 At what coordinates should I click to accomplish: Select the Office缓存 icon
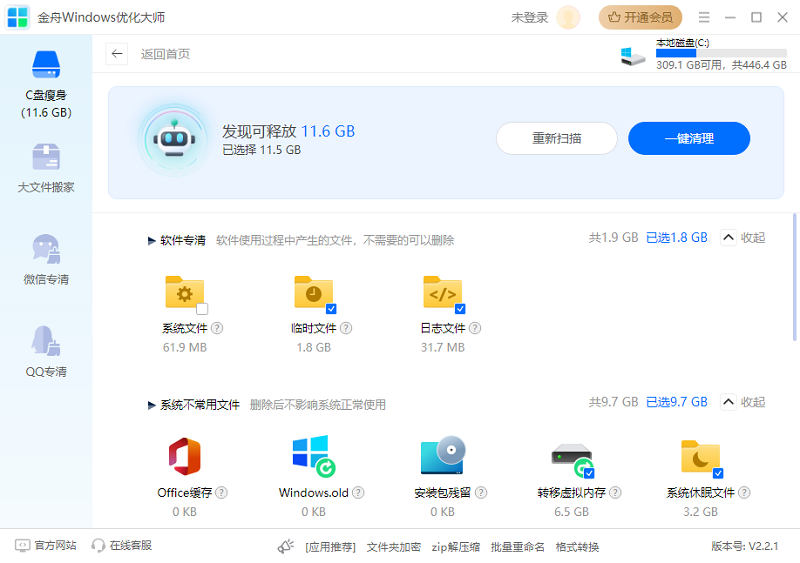pyautogui.click(x=185, y=456)
